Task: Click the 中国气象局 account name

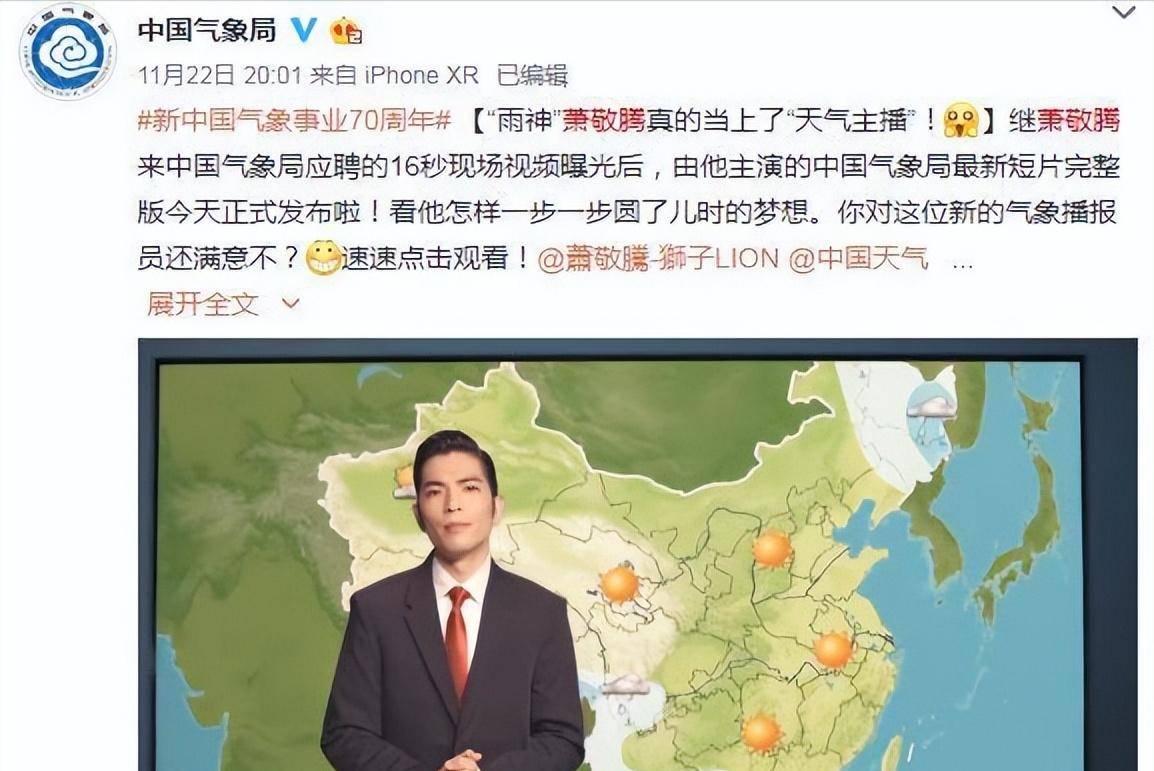Action: [207, 30]
